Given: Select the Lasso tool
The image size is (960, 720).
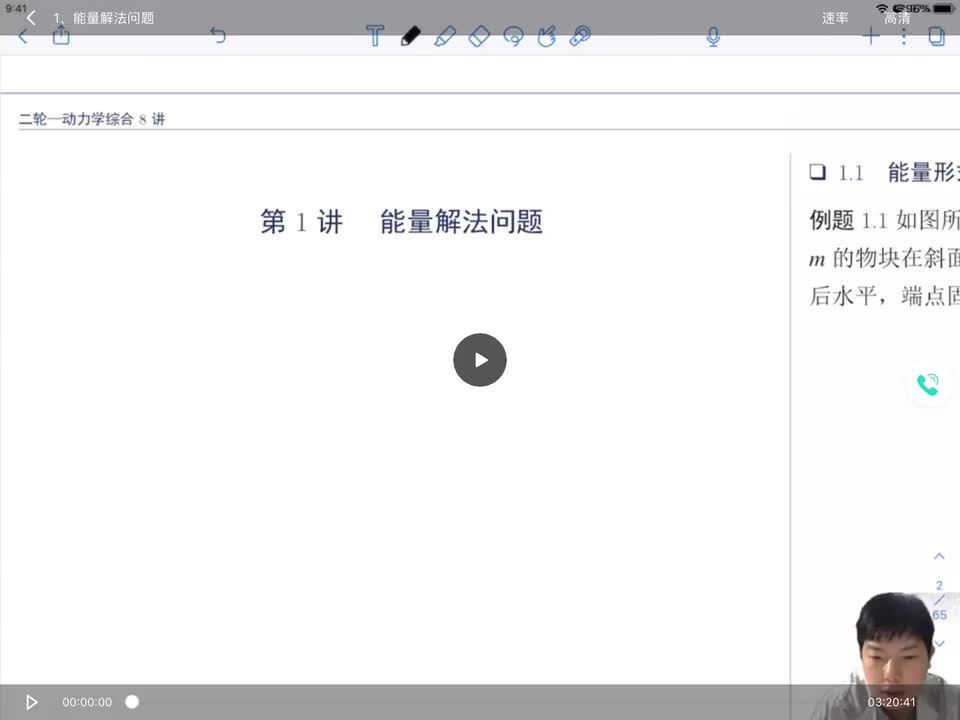Looking at the screenshot, I should (x=513, y=36).
